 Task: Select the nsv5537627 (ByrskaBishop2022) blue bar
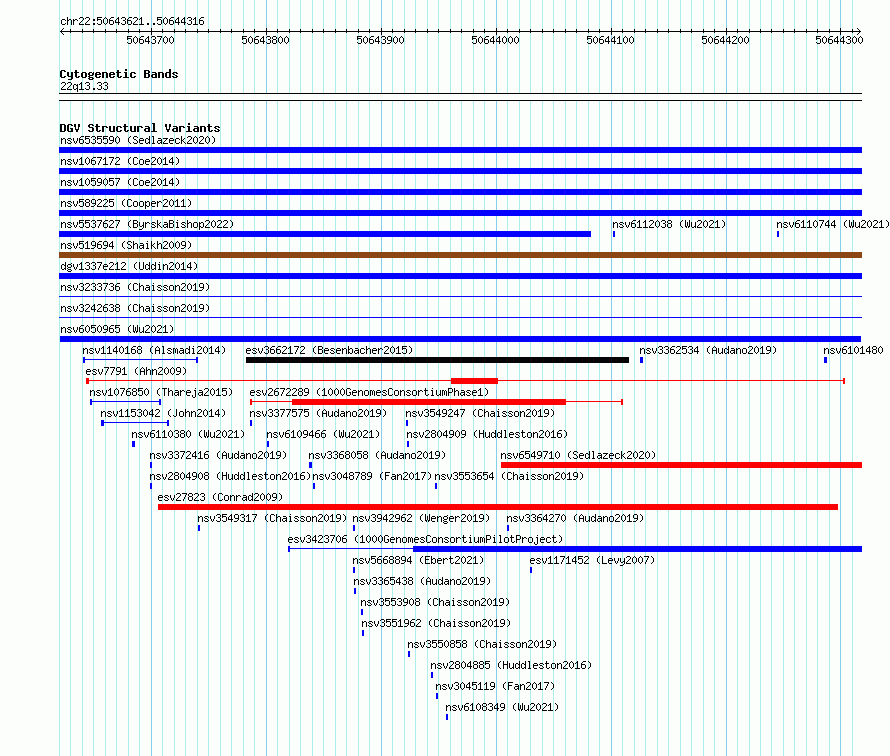[x=325, y=234]
